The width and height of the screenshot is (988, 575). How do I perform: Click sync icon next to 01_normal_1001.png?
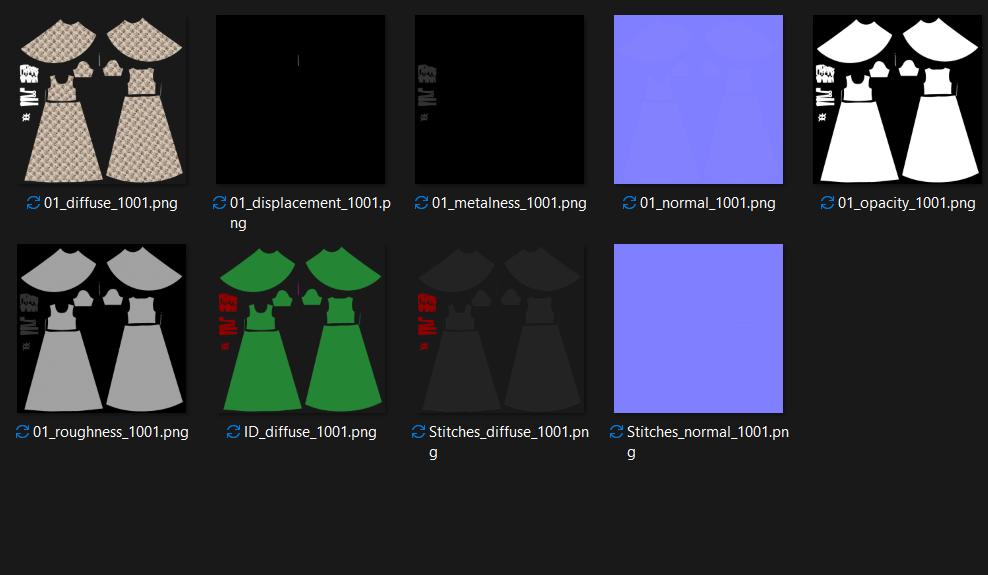point(629,203)
